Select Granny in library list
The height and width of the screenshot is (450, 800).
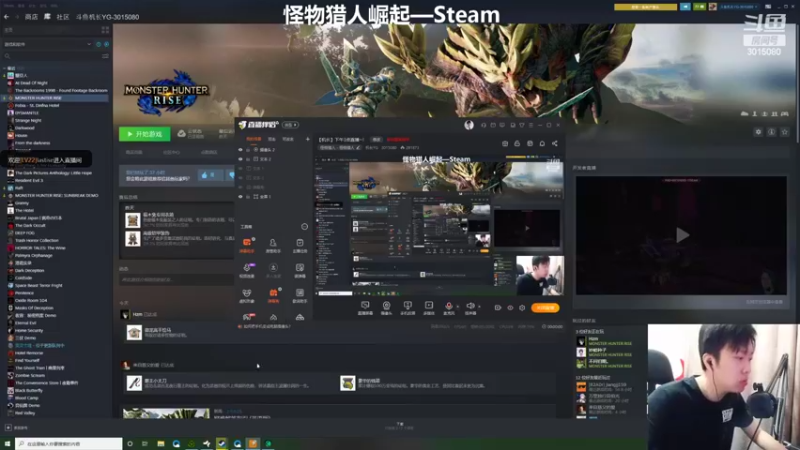pyautogui.click(x=21, y=203)
